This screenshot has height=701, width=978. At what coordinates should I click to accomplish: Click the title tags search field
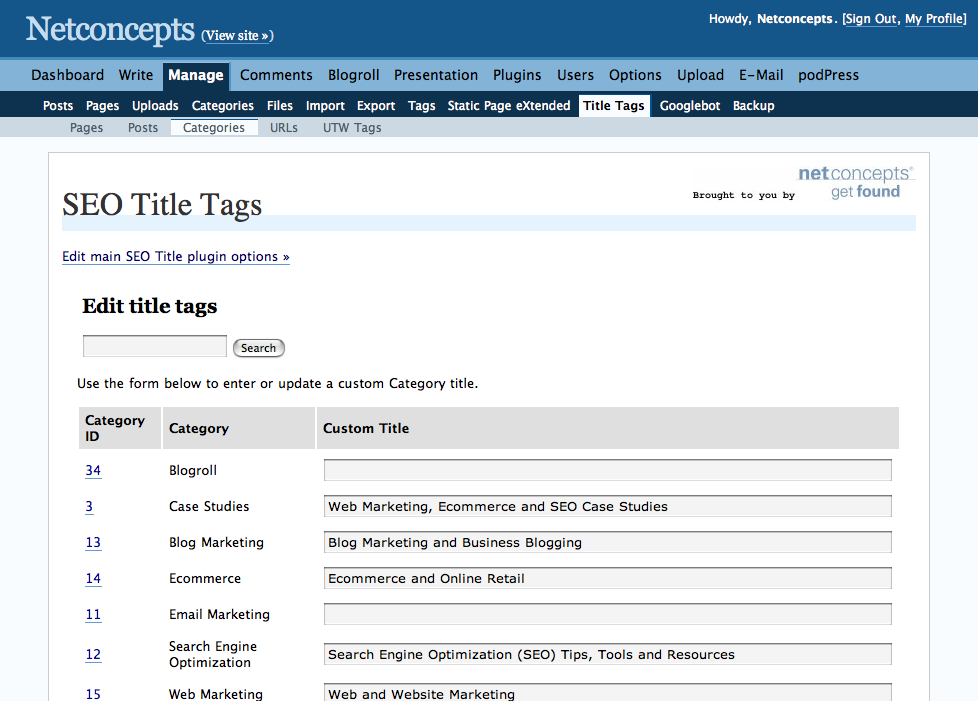click(155, 346)
